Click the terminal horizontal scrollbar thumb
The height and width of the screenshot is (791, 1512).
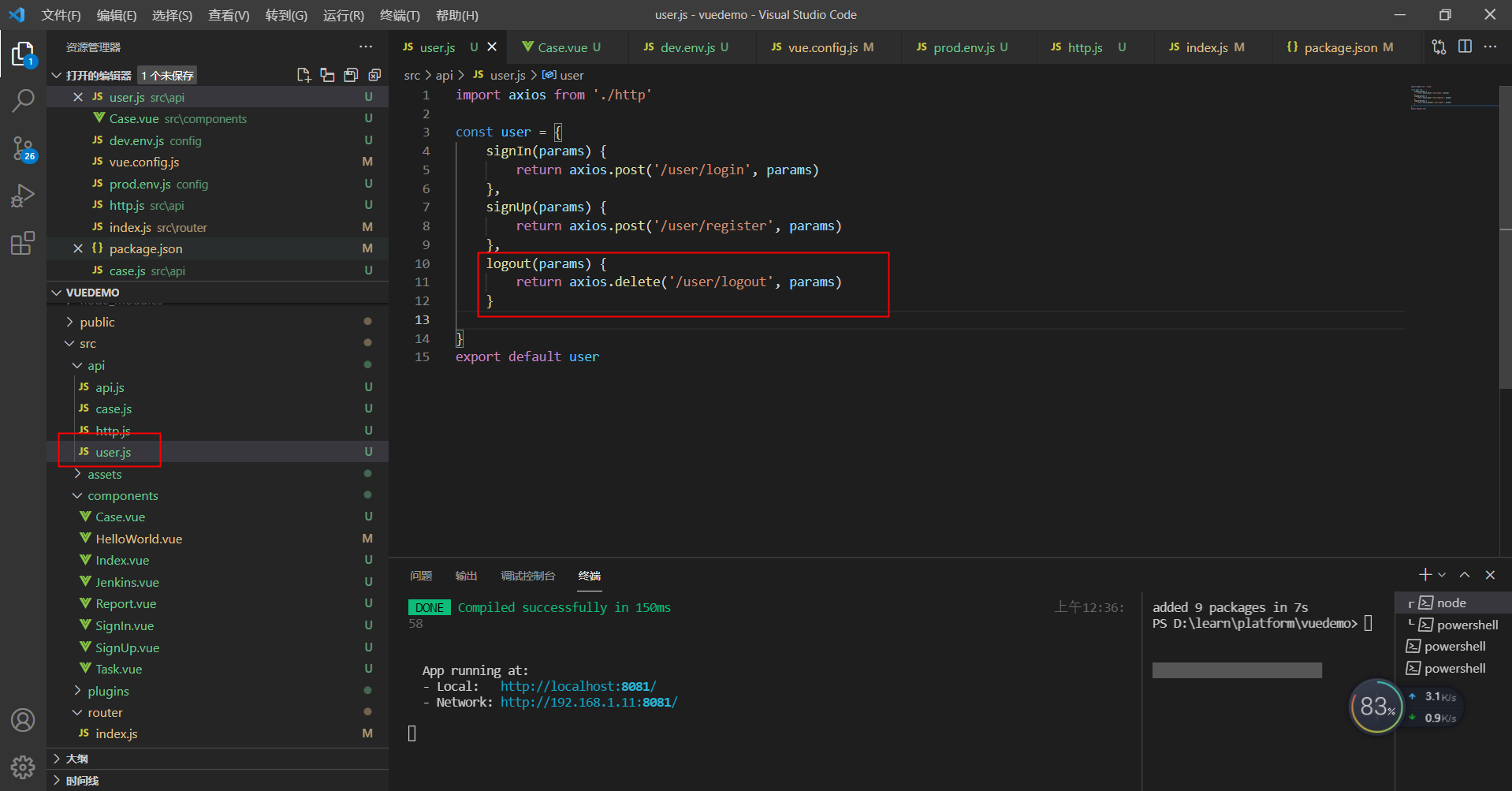[1237, 670]
